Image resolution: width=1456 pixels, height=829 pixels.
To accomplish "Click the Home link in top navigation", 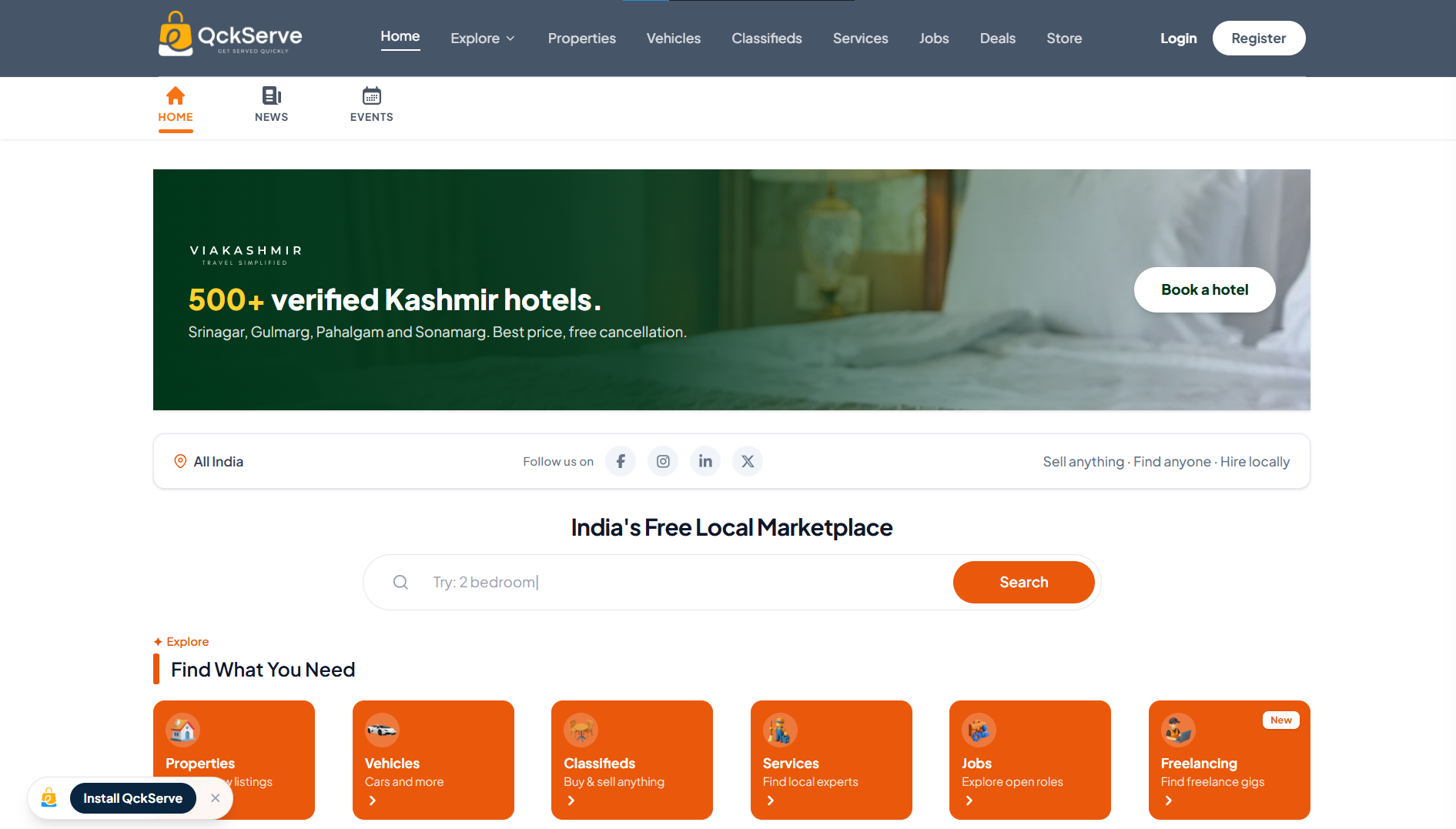I will tap(400, 37).
